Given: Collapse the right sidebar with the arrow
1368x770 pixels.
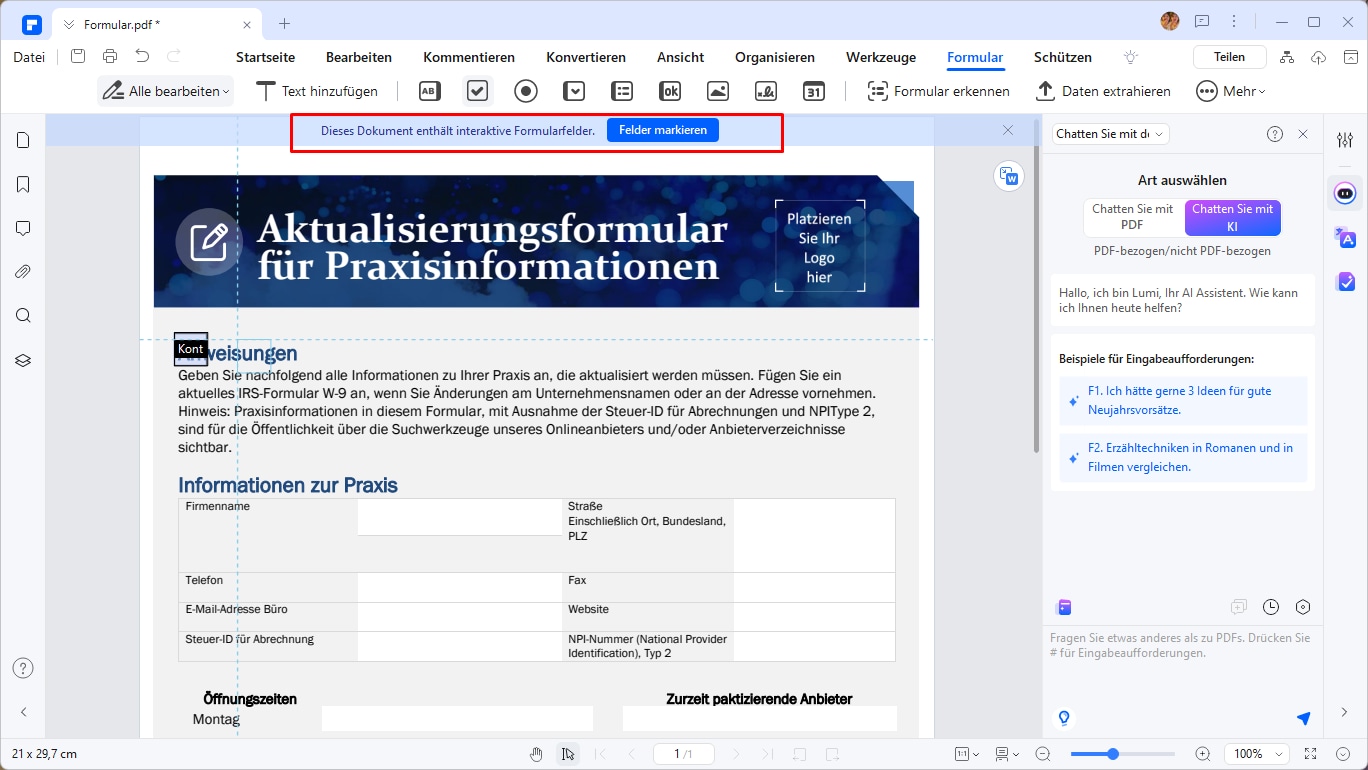Looking at the screenshot, I should (1345, 712).
